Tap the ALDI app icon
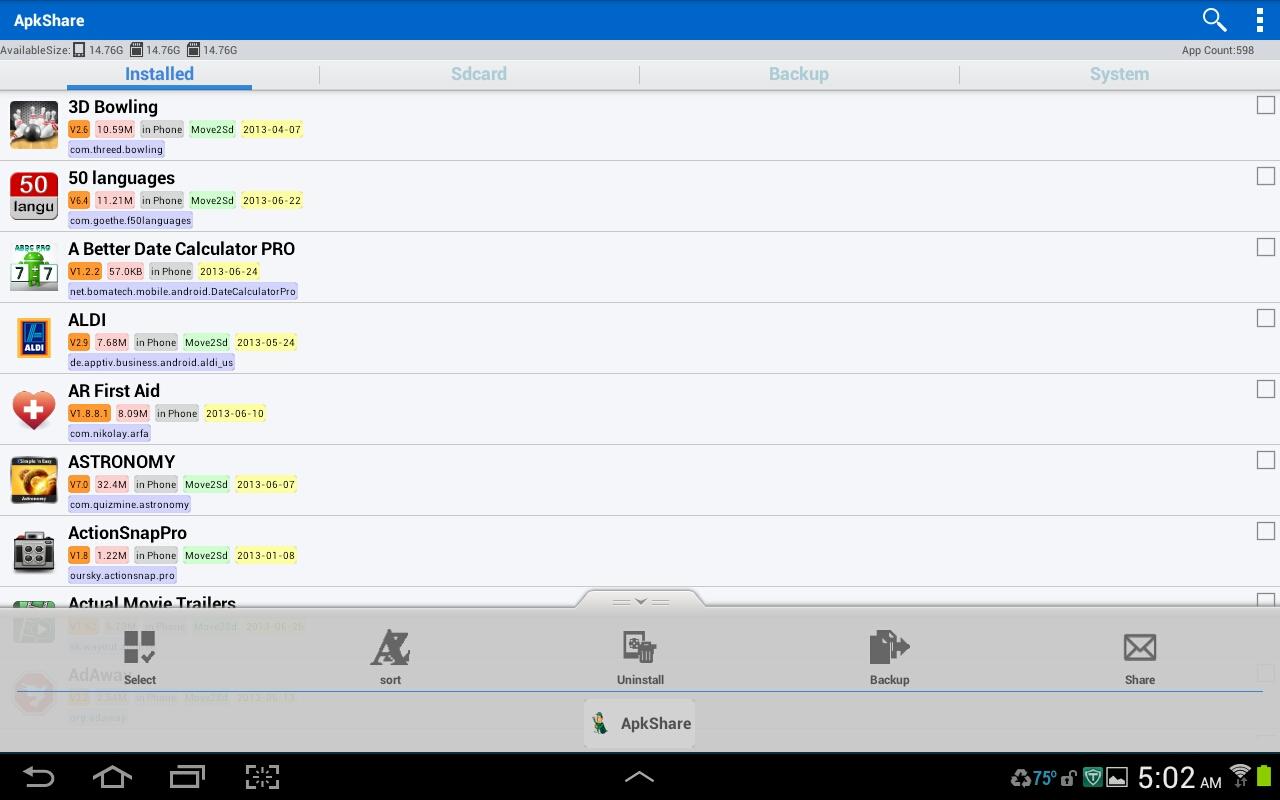The image size is (1280, 800). [x=34, y=338]
